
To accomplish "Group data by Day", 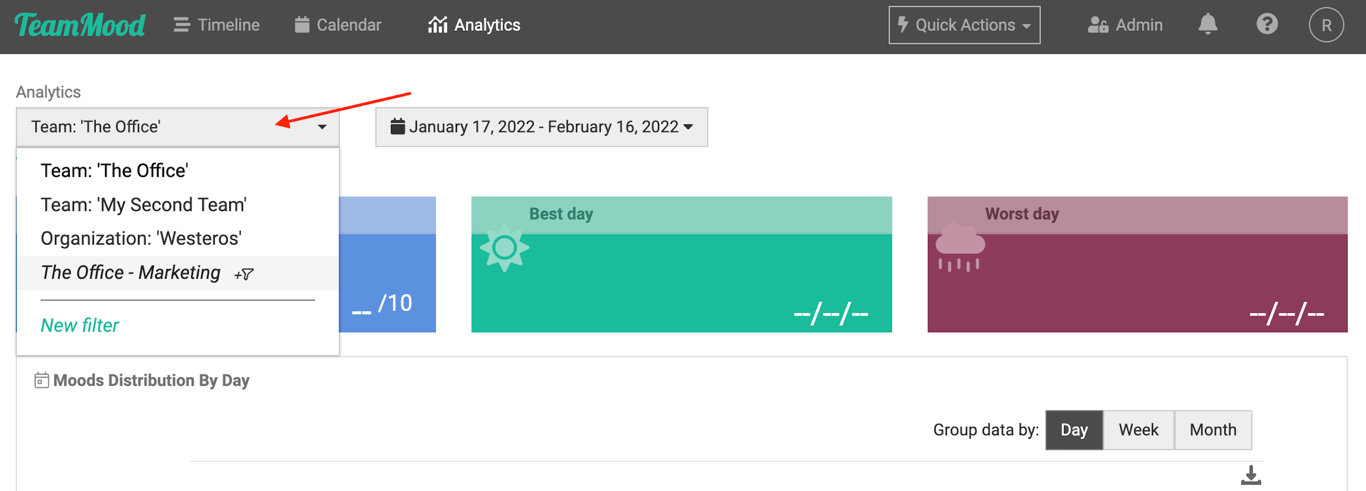I will [1073, 430].
